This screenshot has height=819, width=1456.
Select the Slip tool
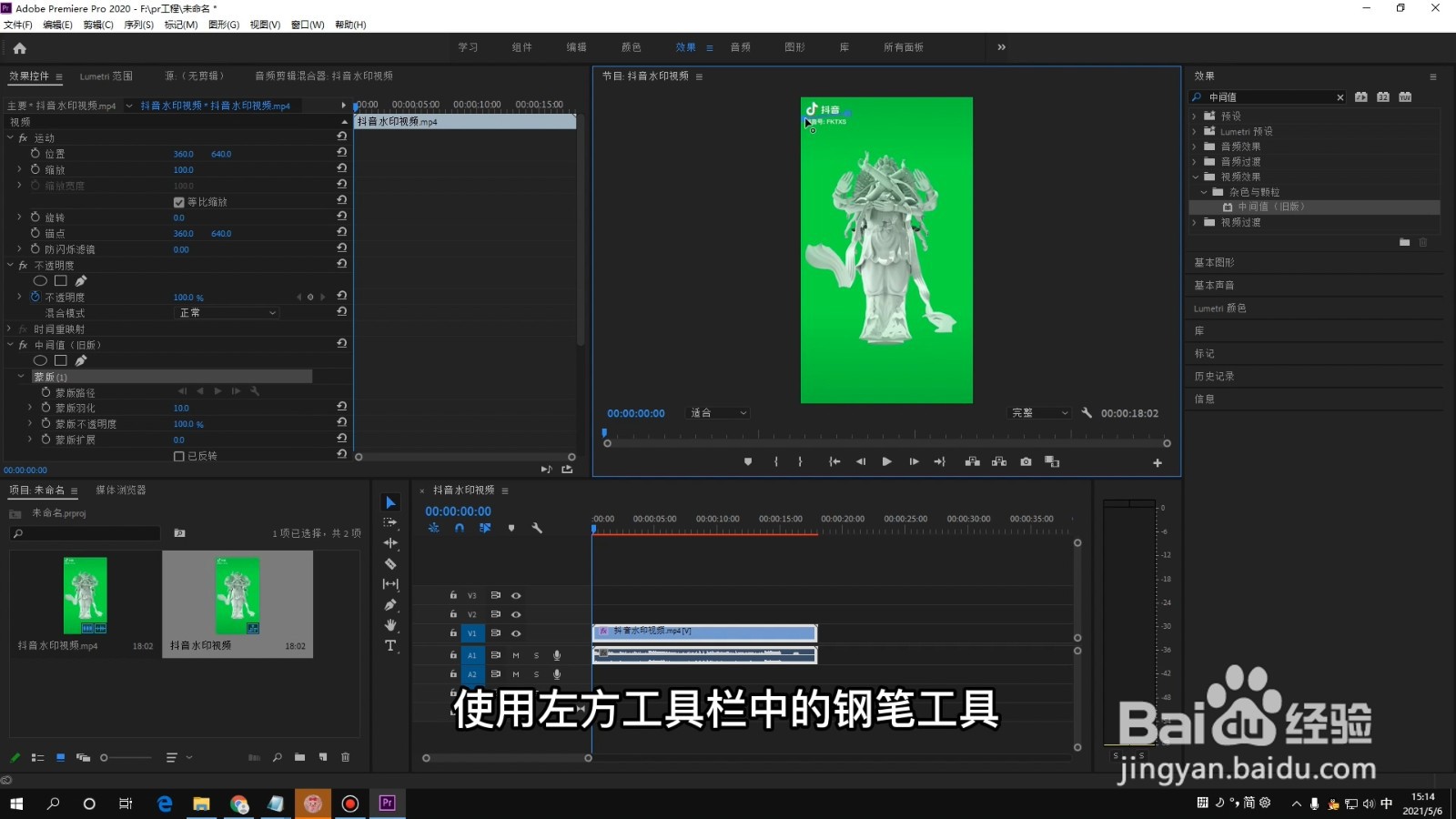click(x=390, y=584)
